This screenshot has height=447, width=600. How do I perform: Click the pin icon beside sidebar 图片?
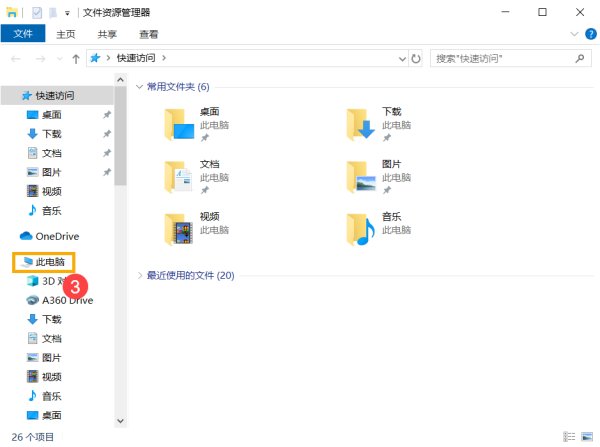107,172
